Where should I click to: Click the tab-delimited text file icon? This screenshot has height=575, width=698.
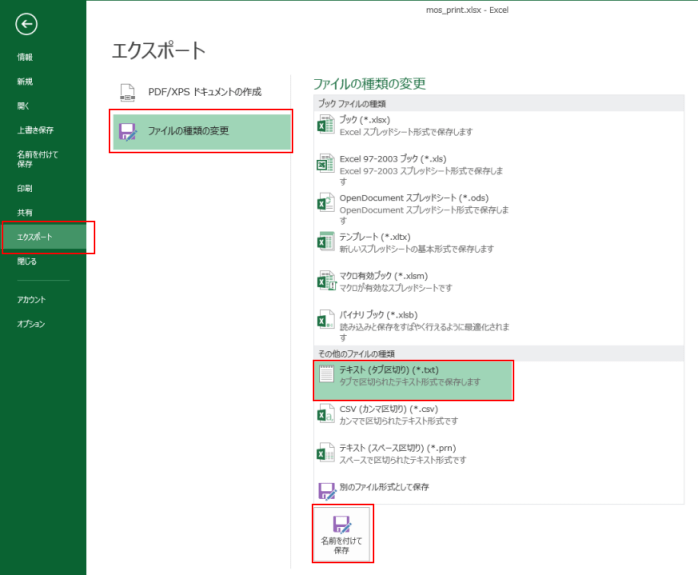(x=326, y=374)
